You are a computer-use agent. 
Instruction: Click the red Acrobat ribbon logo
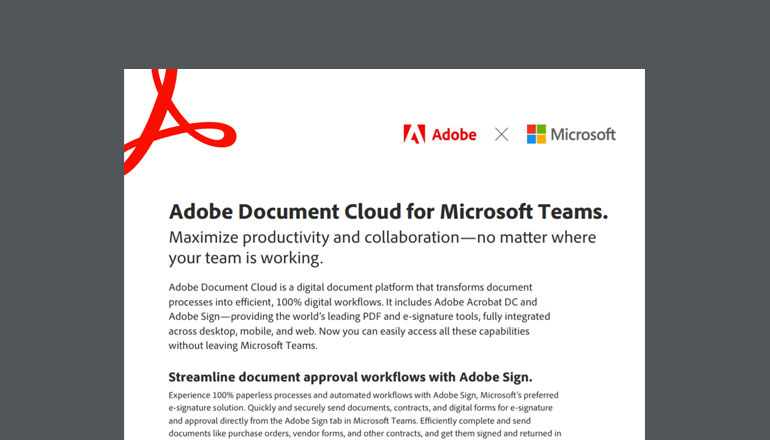160,118
